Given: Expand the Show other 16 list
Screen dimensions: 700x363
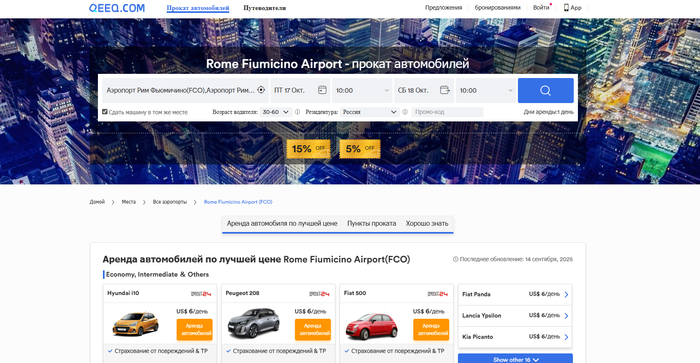Looking at the screenshot, I should coord(515,359).
